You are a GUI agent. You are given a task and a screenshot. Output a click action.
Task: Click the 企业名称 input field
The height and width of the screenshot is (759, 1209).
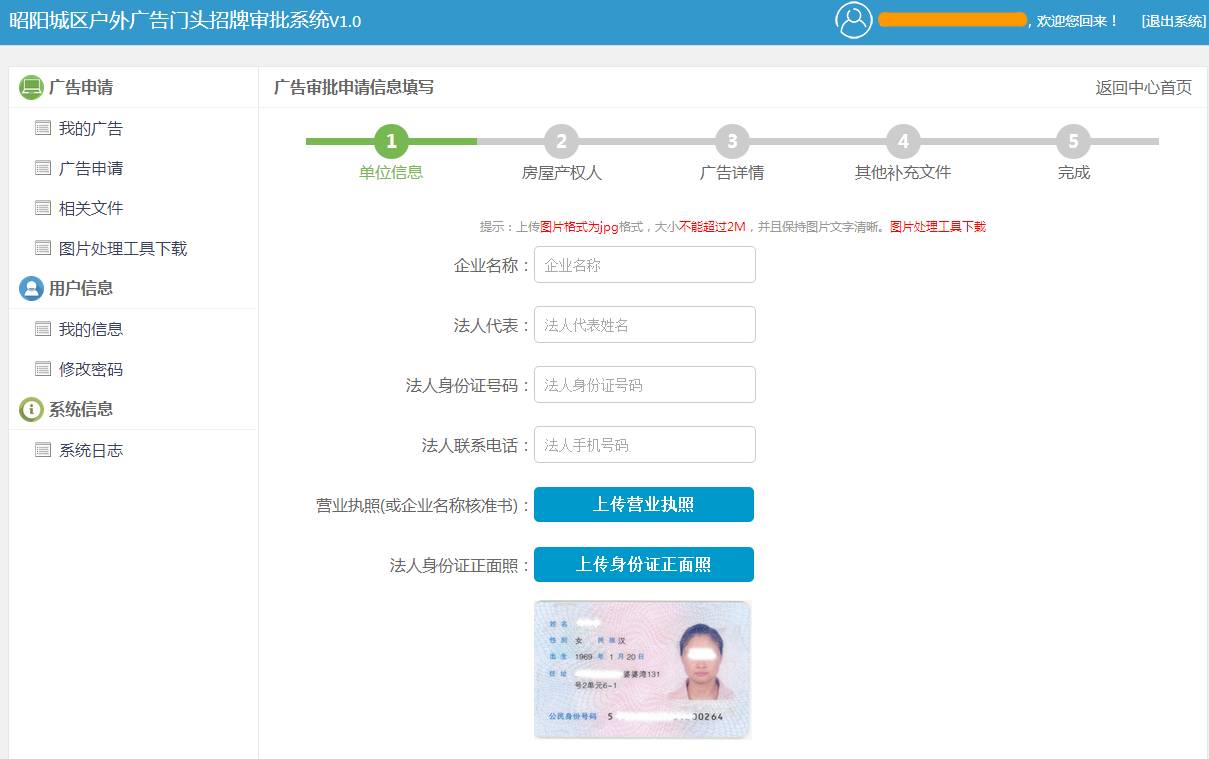644,264
